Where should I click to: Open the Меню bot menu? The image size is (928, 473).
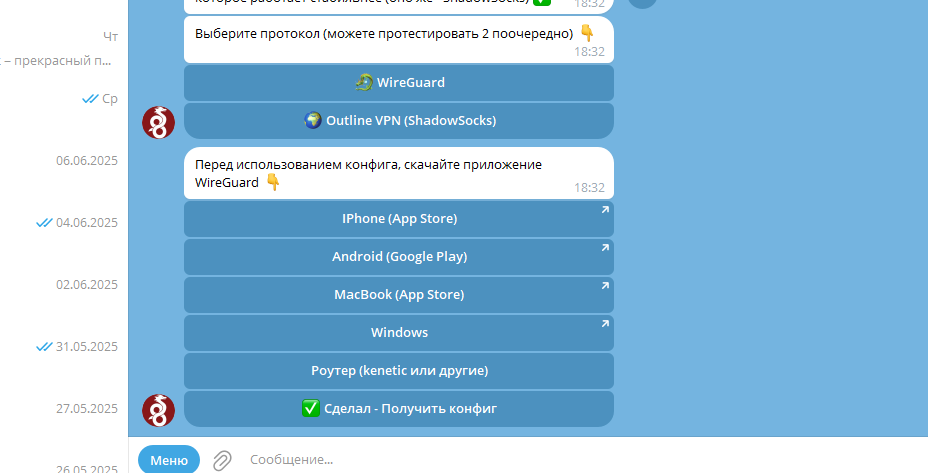click(169, 460)
